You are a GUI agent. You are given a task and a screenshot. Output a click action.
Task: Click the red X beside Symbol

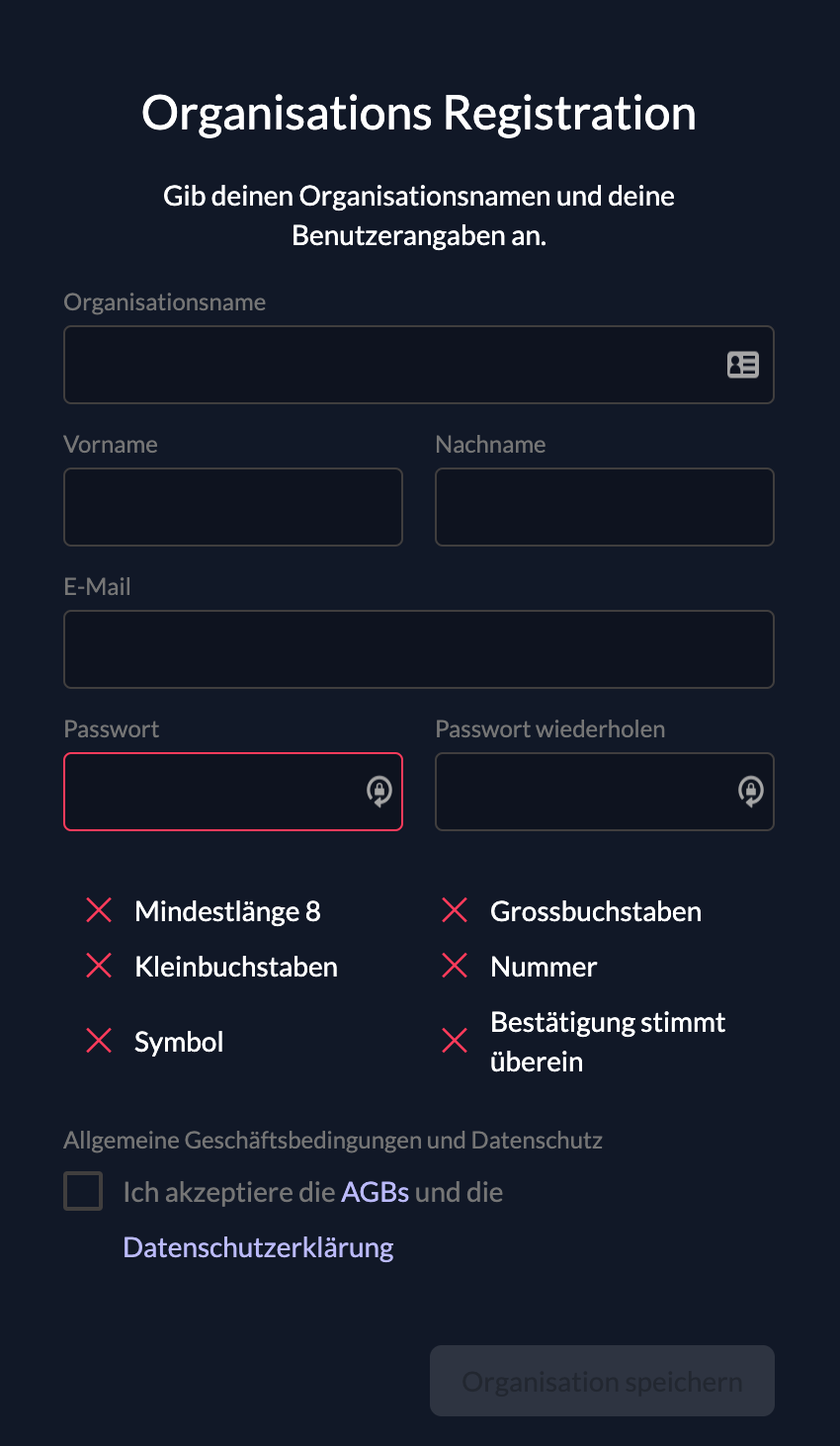tap(99, 1041)
